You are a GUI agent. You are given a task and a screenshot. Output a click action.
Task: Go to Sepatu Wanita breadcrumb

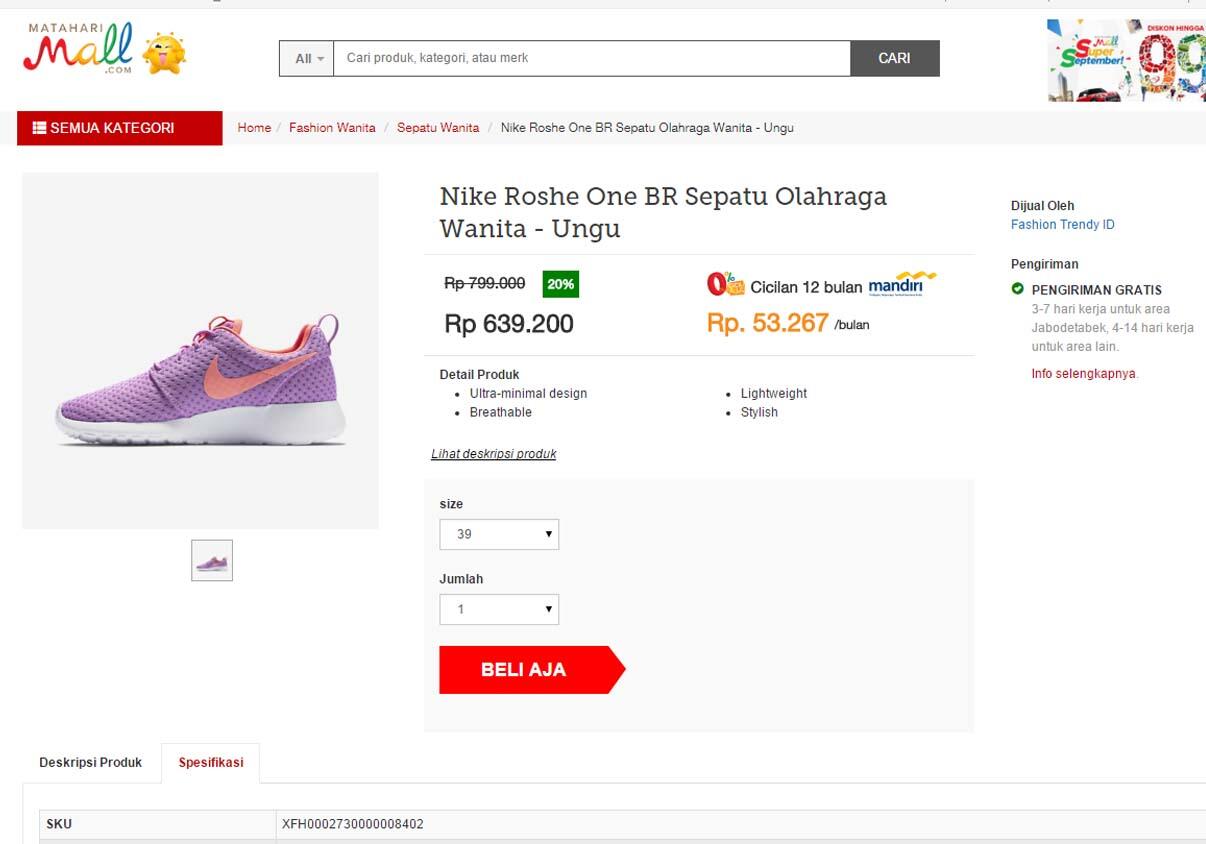tap(438, 128)
